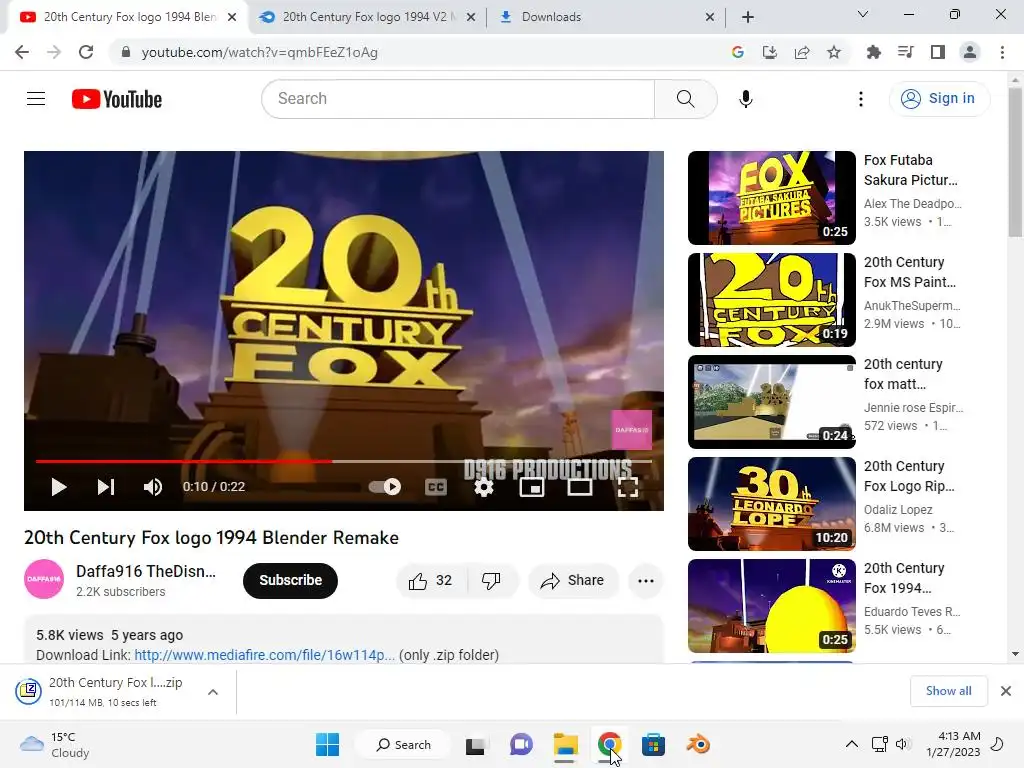The height and width of the screenshot is (768, 1024).
Task: Open YouTube settings three-dot menu
Action: click(x=861, y=99)
